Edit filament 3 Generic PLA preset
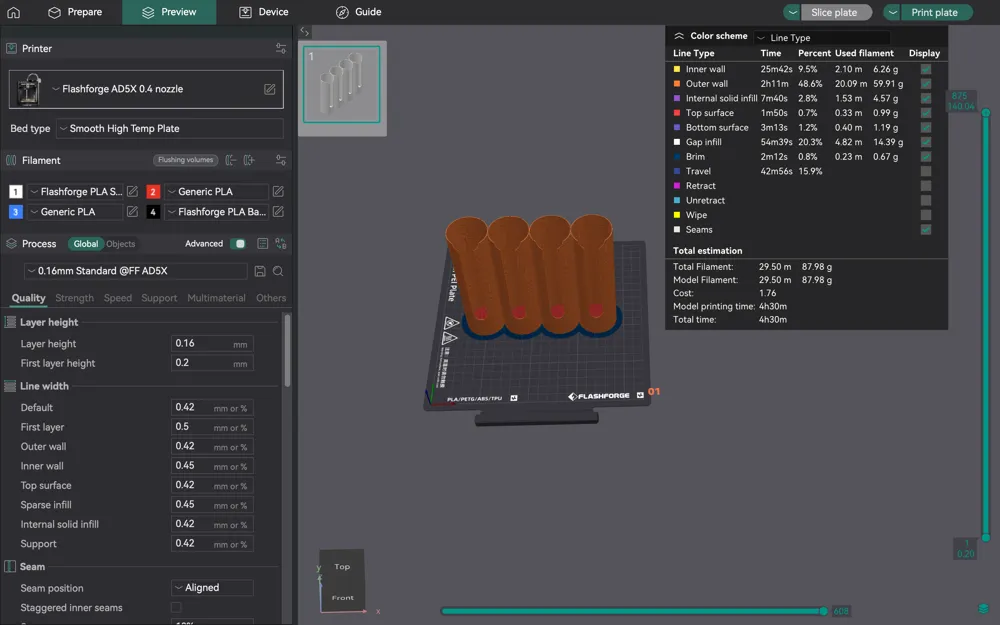This screenshot has width=1000, height=625. 132,212
